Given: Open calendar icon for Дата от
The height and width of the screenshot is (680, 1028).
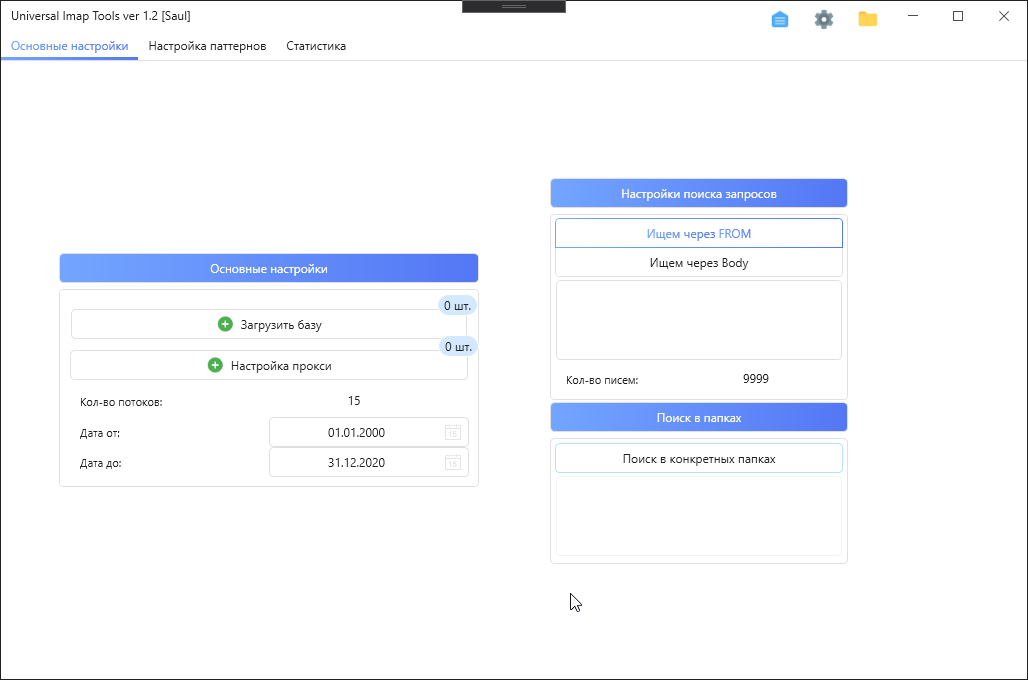Looking at the screenshot, I should point(453,432).
